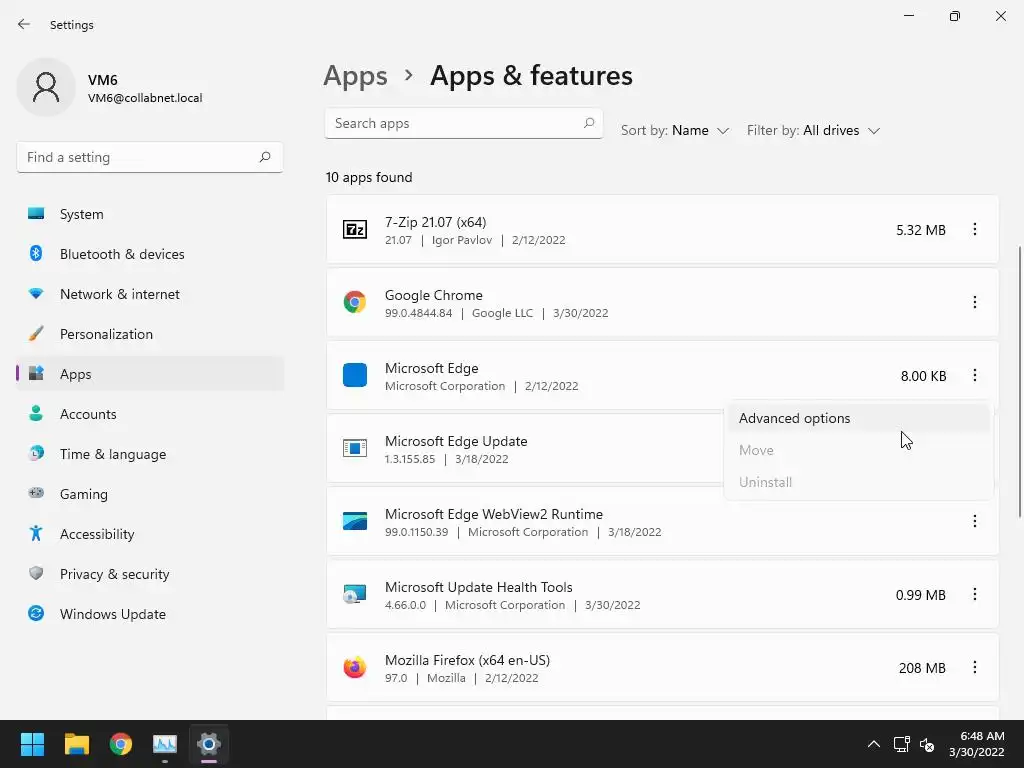Image resolution: width=1024 pixels, height=768 pixels.
Task: Open the Filter by All drives dropdown
Action: click(x=813, y=131)
